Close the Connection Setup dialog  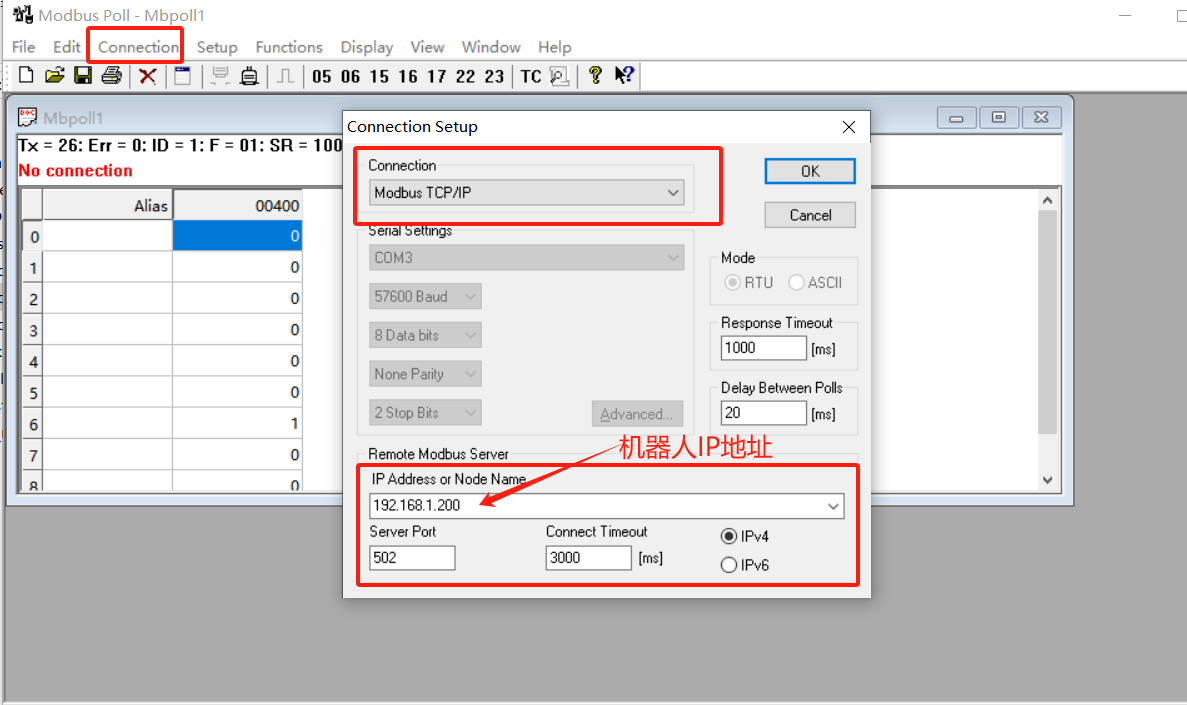[849, 127]
